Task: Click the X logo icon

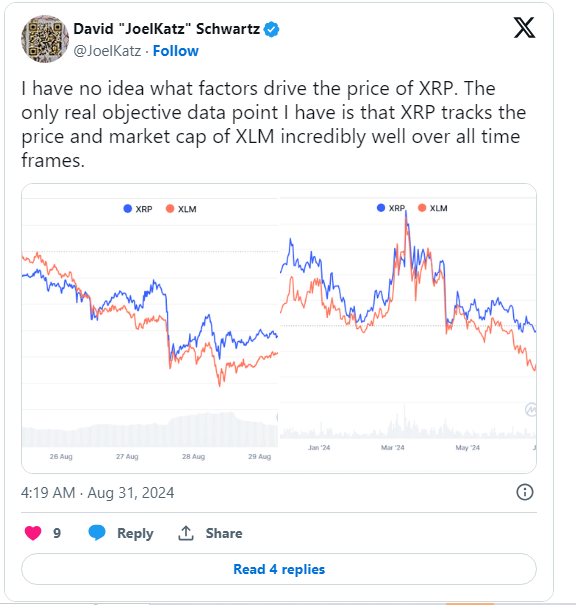Action: point(524,28)
